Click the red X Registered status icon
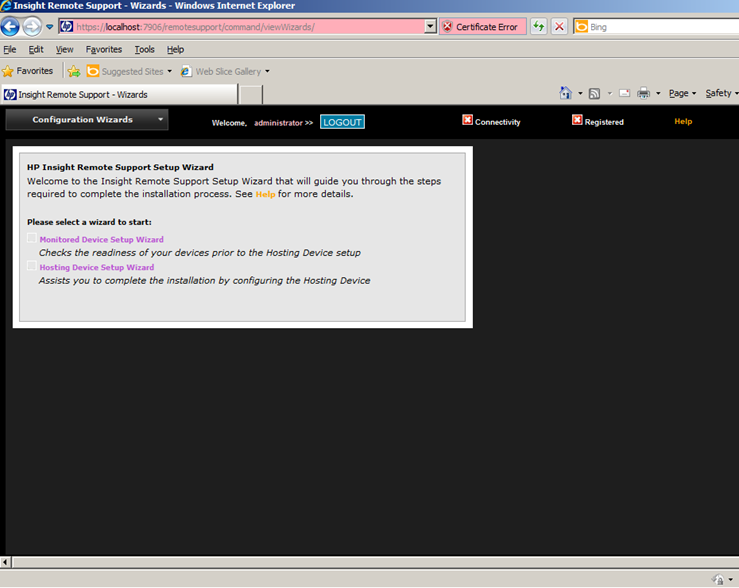Screen dimensions: 739x588 tap(577, 120)
